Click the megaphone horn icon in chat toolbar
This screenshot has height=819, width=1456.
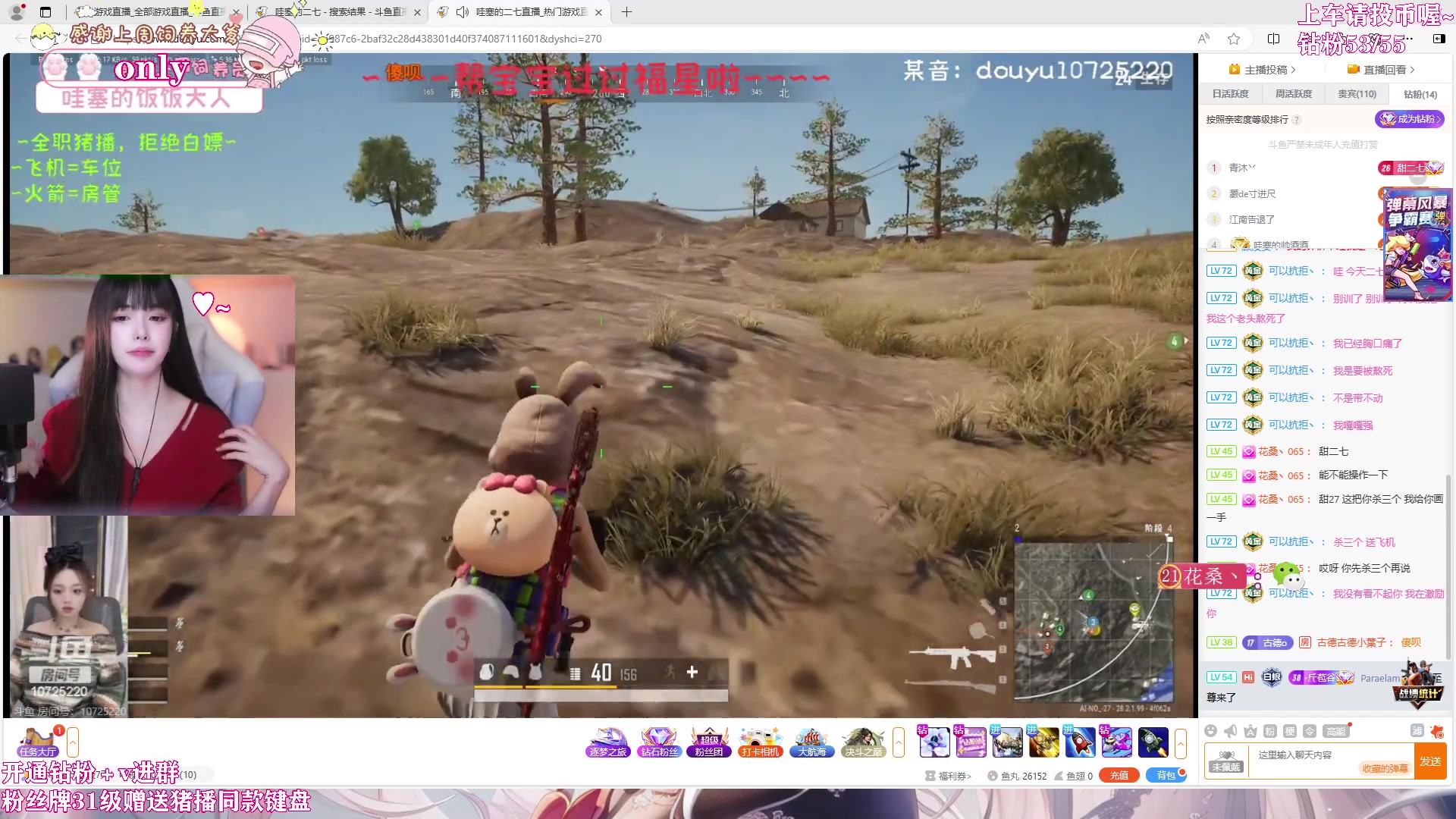click(1231, 731)
